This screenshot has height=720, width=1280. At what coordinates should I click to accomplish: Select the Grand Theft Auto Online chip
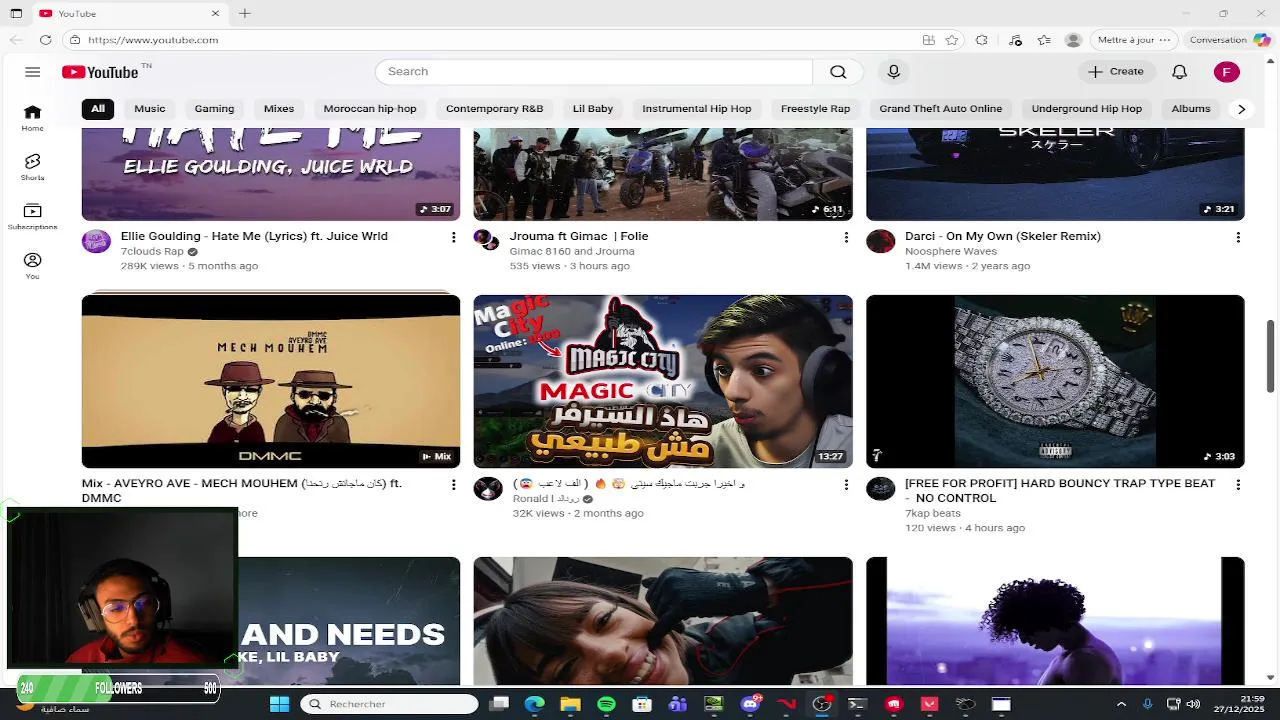(941, 109)
